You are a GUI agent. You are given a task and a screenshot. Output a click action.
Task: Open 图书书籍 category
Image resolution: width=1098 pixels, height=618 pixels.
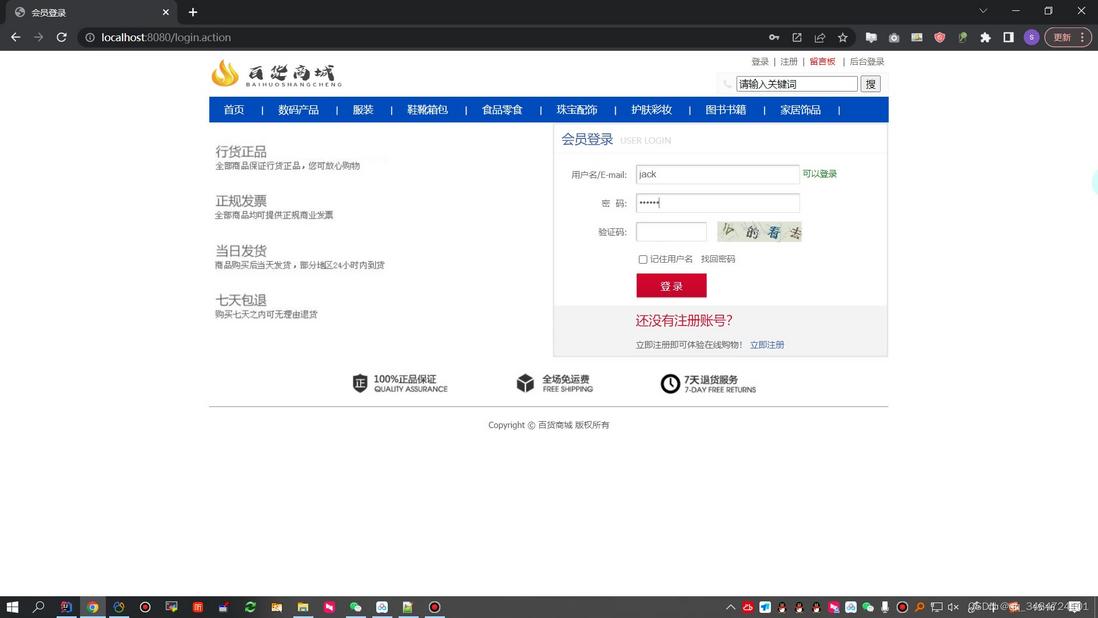725,110
